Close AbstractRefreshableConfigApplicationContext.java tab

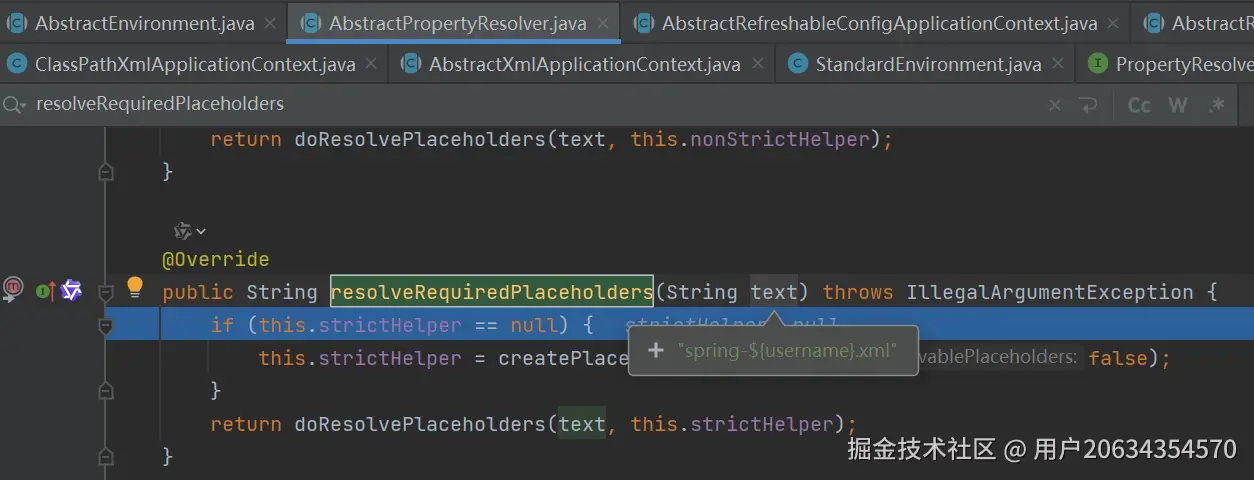tap(1114, 23)
